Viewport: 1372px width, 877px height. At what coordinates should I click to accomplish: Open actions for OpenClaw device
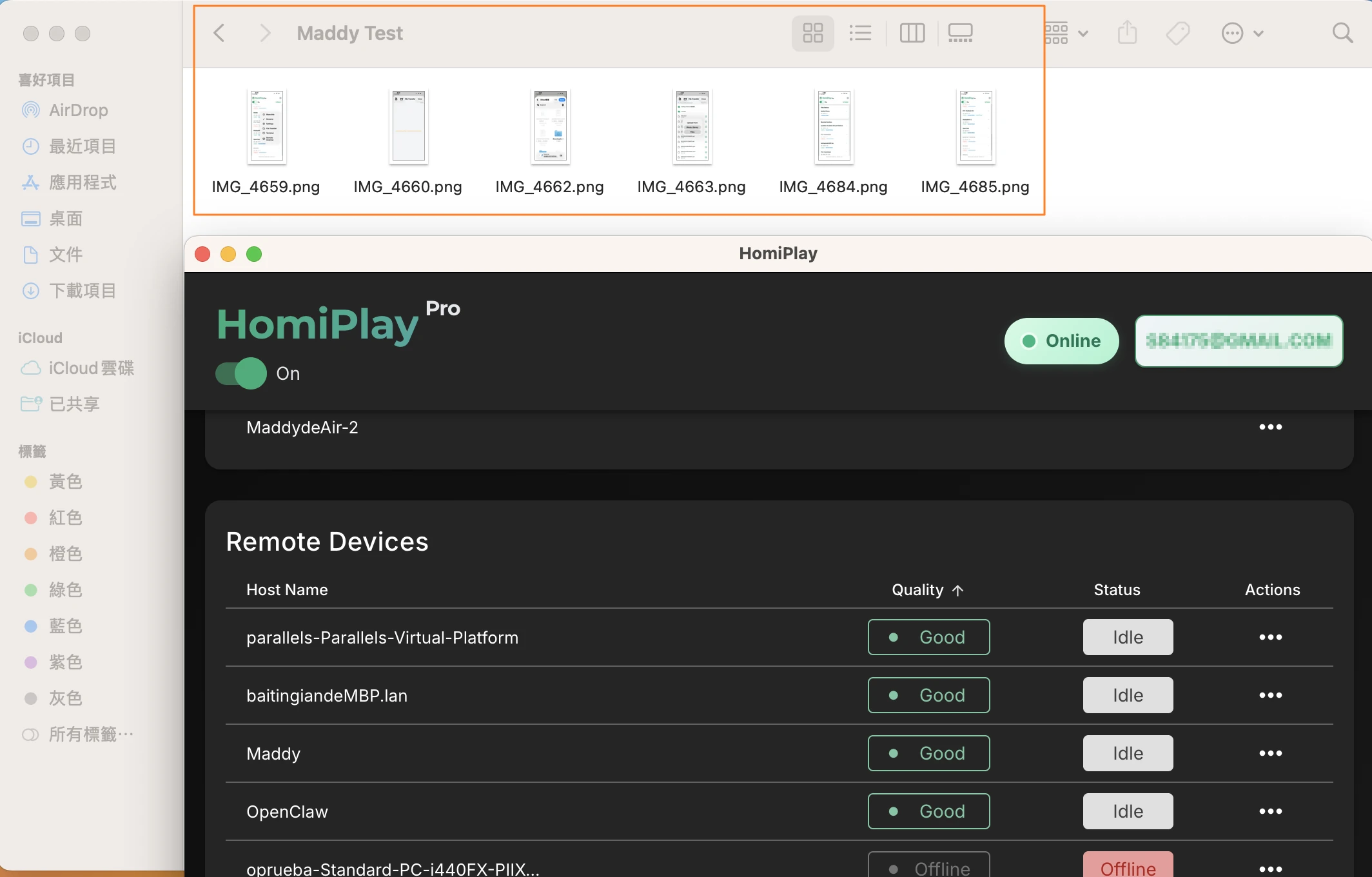1271,811
